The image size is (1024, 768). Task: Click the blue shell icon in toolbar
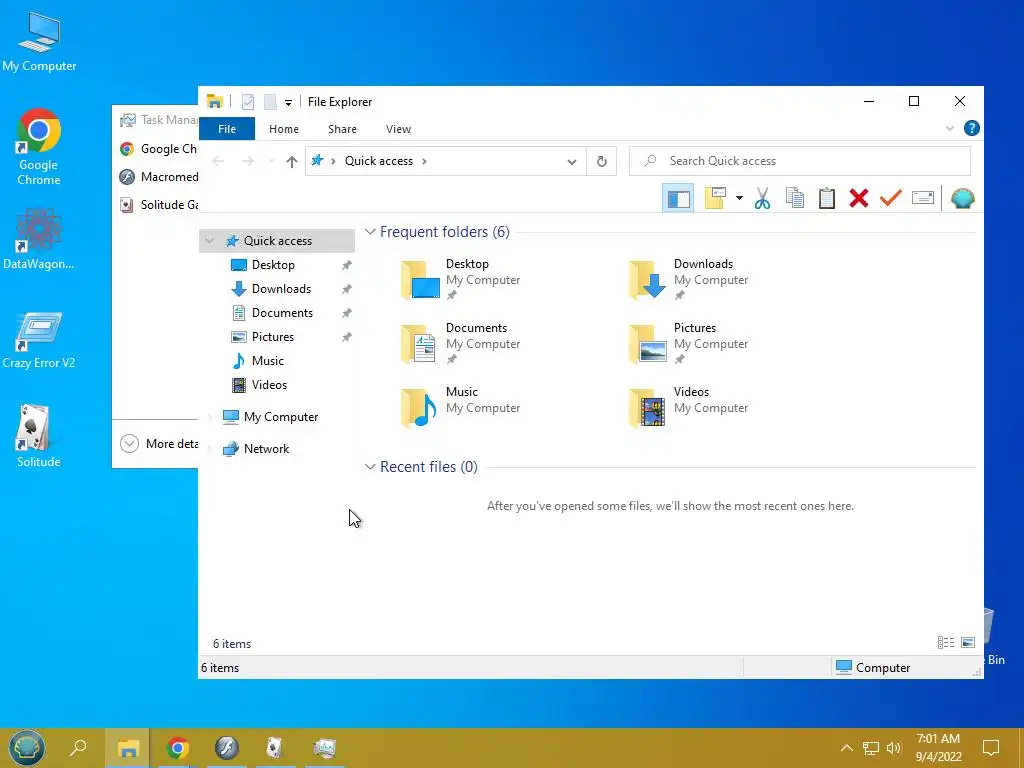[963, 199]
